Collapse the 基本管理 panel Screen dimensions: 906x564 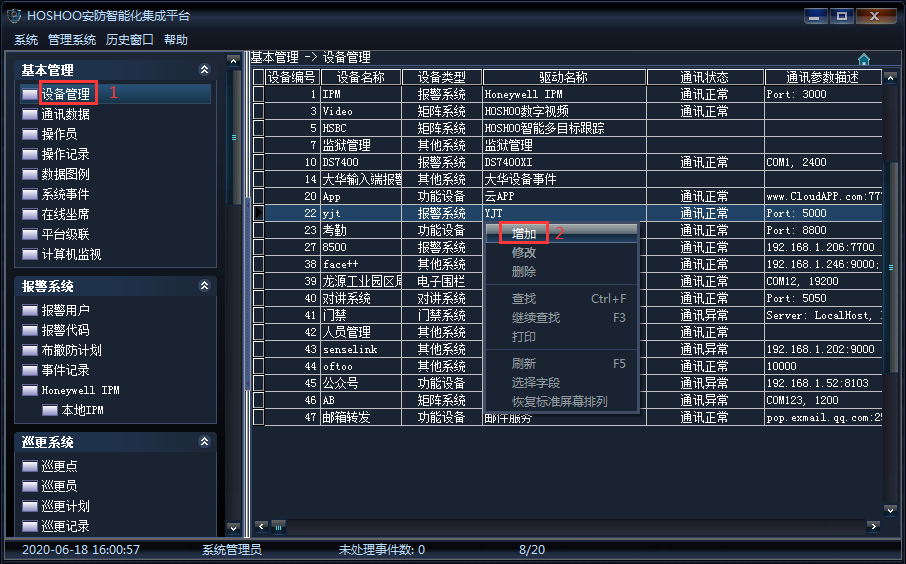point(204,70)
